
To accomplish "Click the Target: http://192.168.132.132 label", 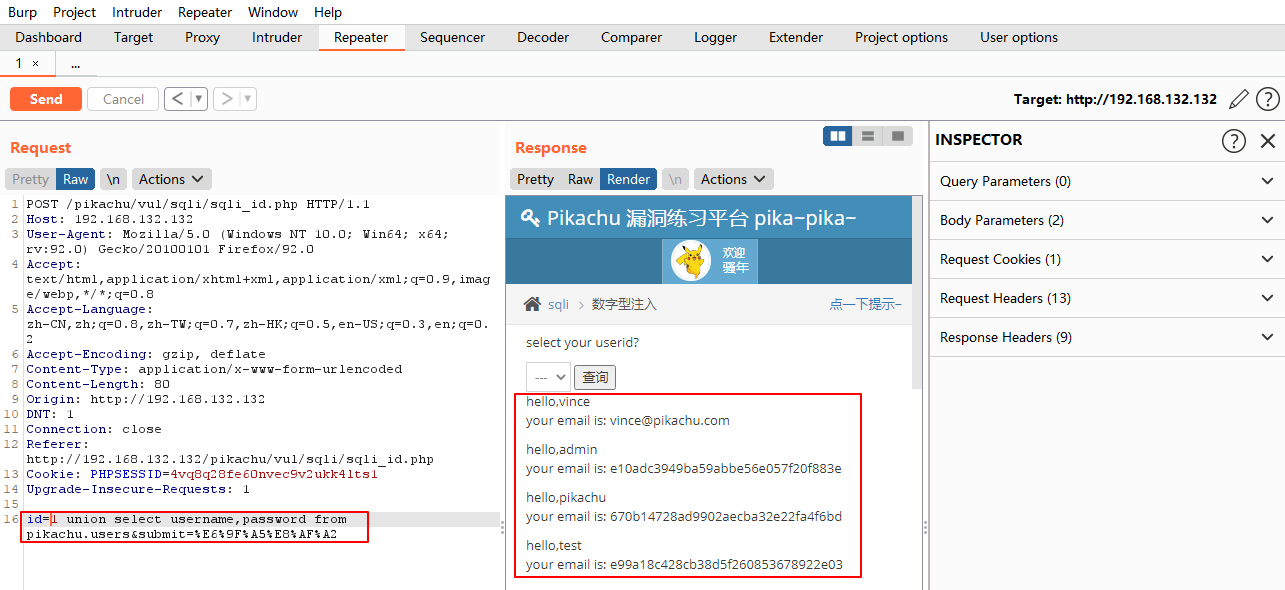I will [x=1115, y=99].
